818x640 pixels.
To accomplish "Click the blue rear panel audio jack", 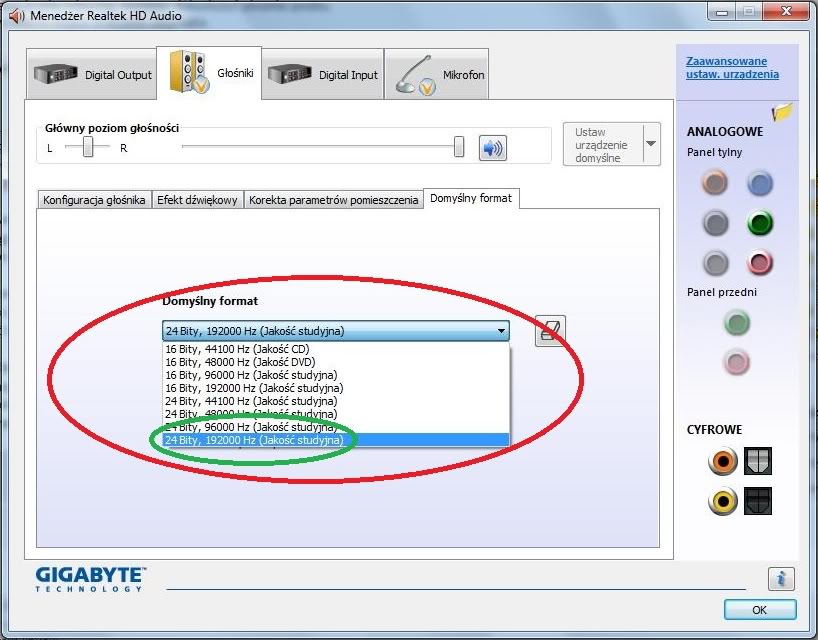I will point(760,183).
